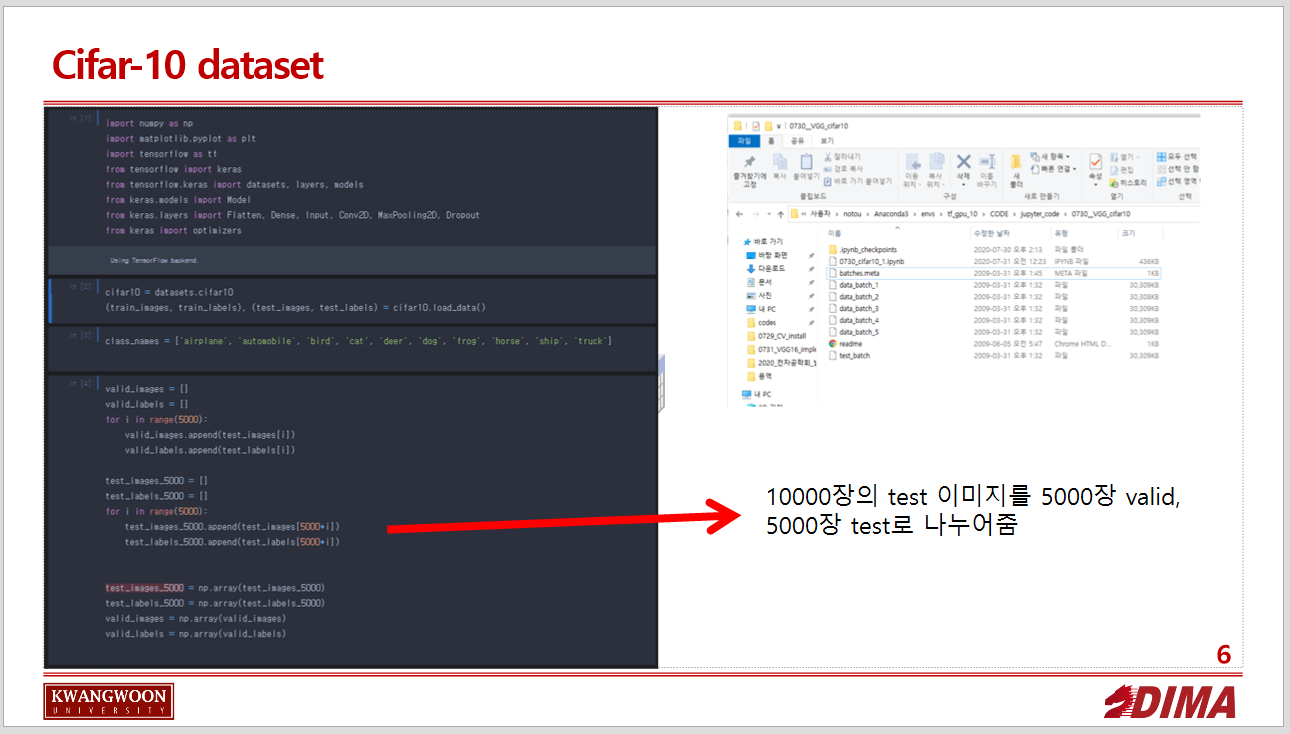Select 0729_CV_install folder in sidebar

coord(775,336)
